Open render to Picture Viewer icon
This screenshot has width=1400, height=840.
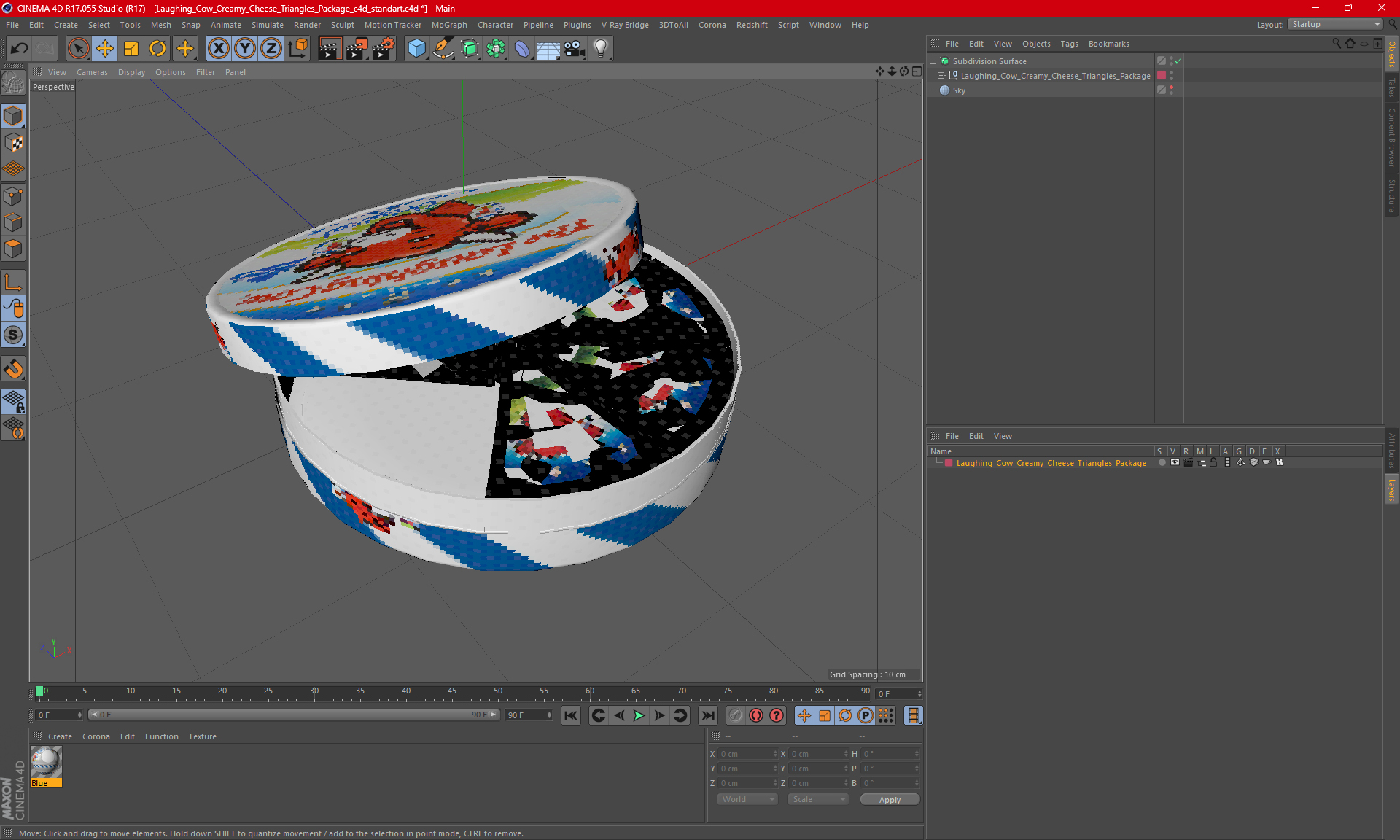[357, 49]
